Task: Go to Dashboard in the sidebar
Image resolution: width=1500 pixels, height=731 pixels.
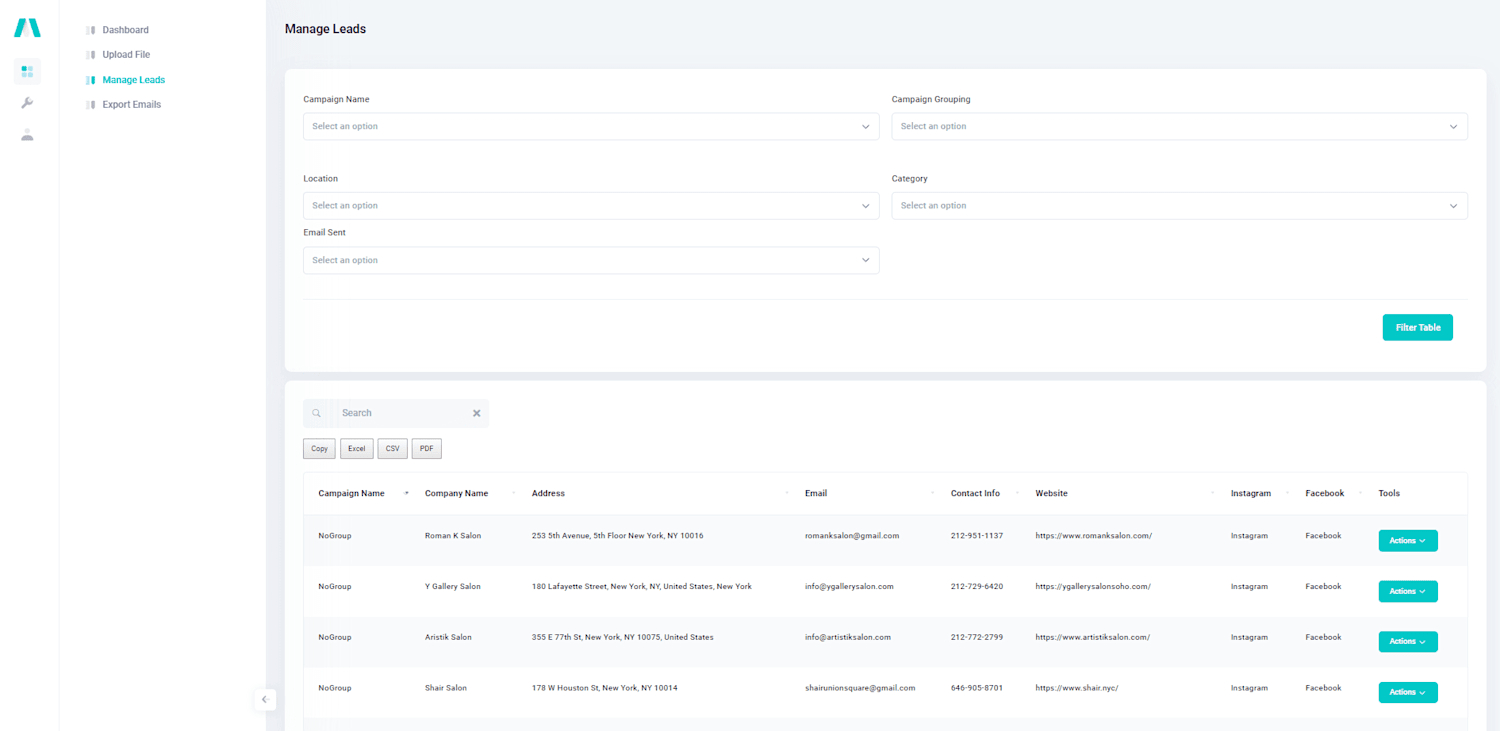Action: click(125, 30)
